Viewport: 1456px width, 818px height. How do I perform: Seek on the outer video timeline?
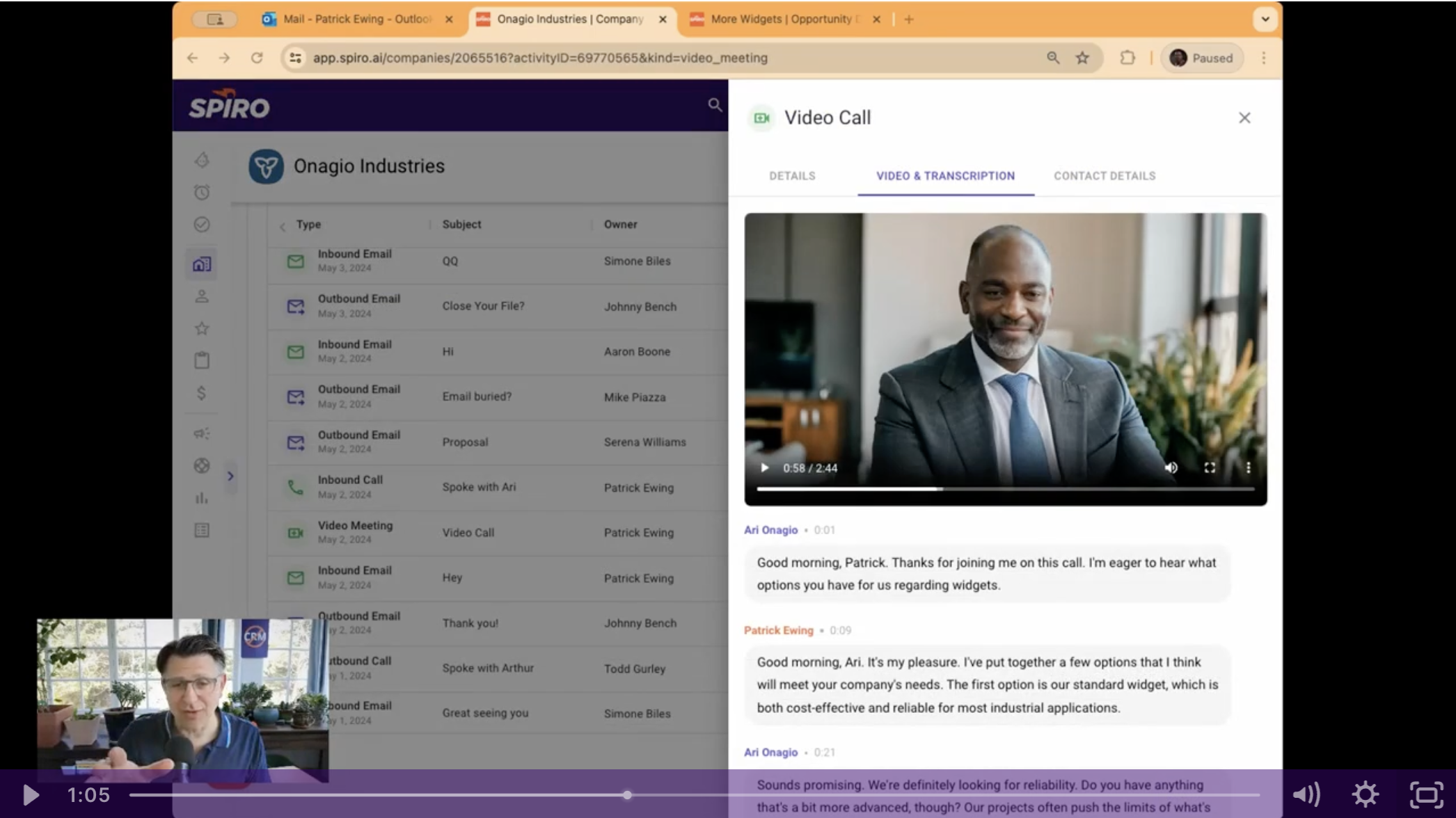pos(694,794)
